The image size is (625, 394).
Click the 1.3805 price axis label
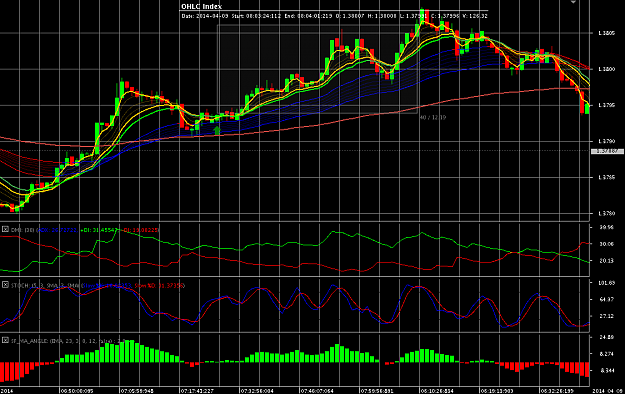(606, 33)
